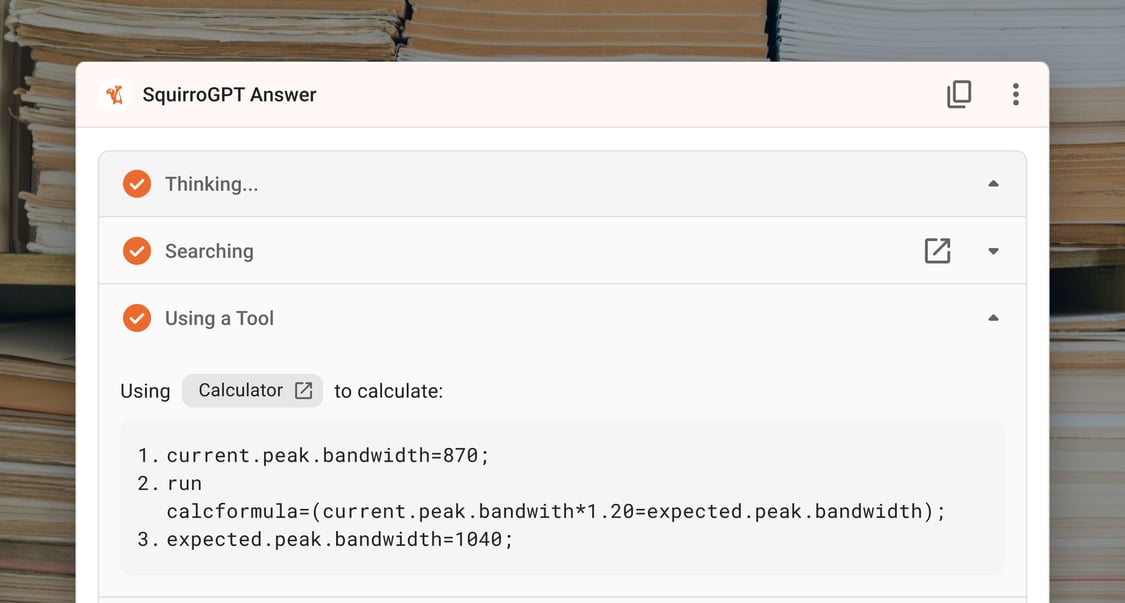This screenshot has height=603, width=1125.
Task: Click the orange checkmark beside Thinking
Action: point(137,184)
